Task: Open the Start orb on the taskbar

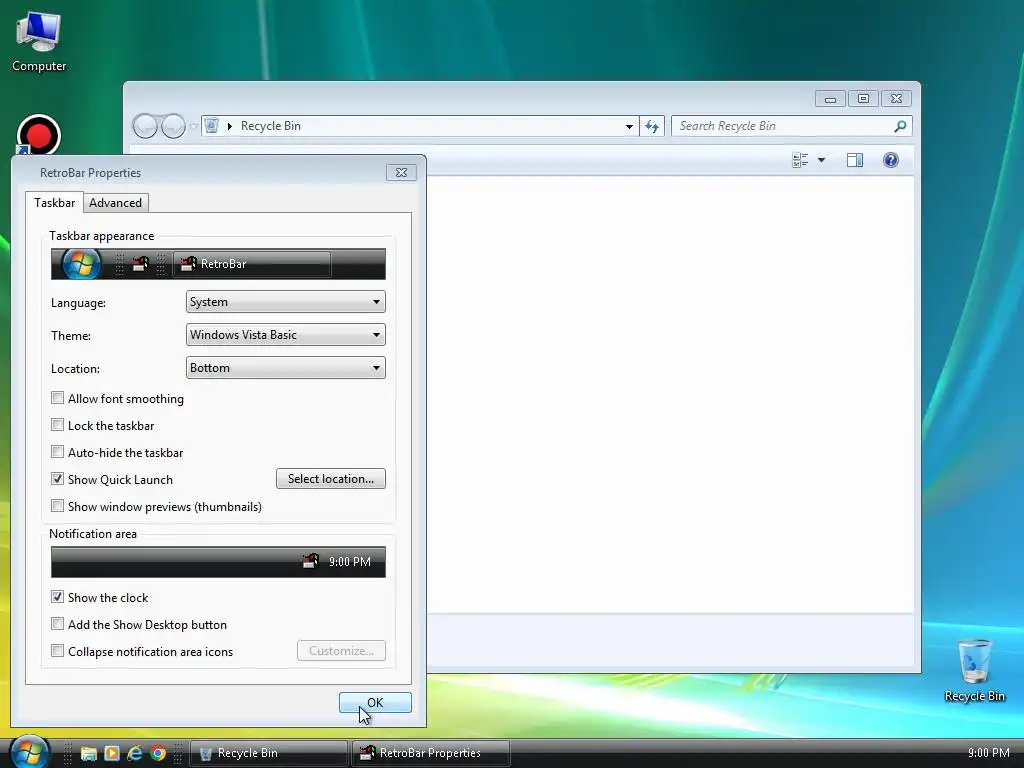Action: [29, 752]
